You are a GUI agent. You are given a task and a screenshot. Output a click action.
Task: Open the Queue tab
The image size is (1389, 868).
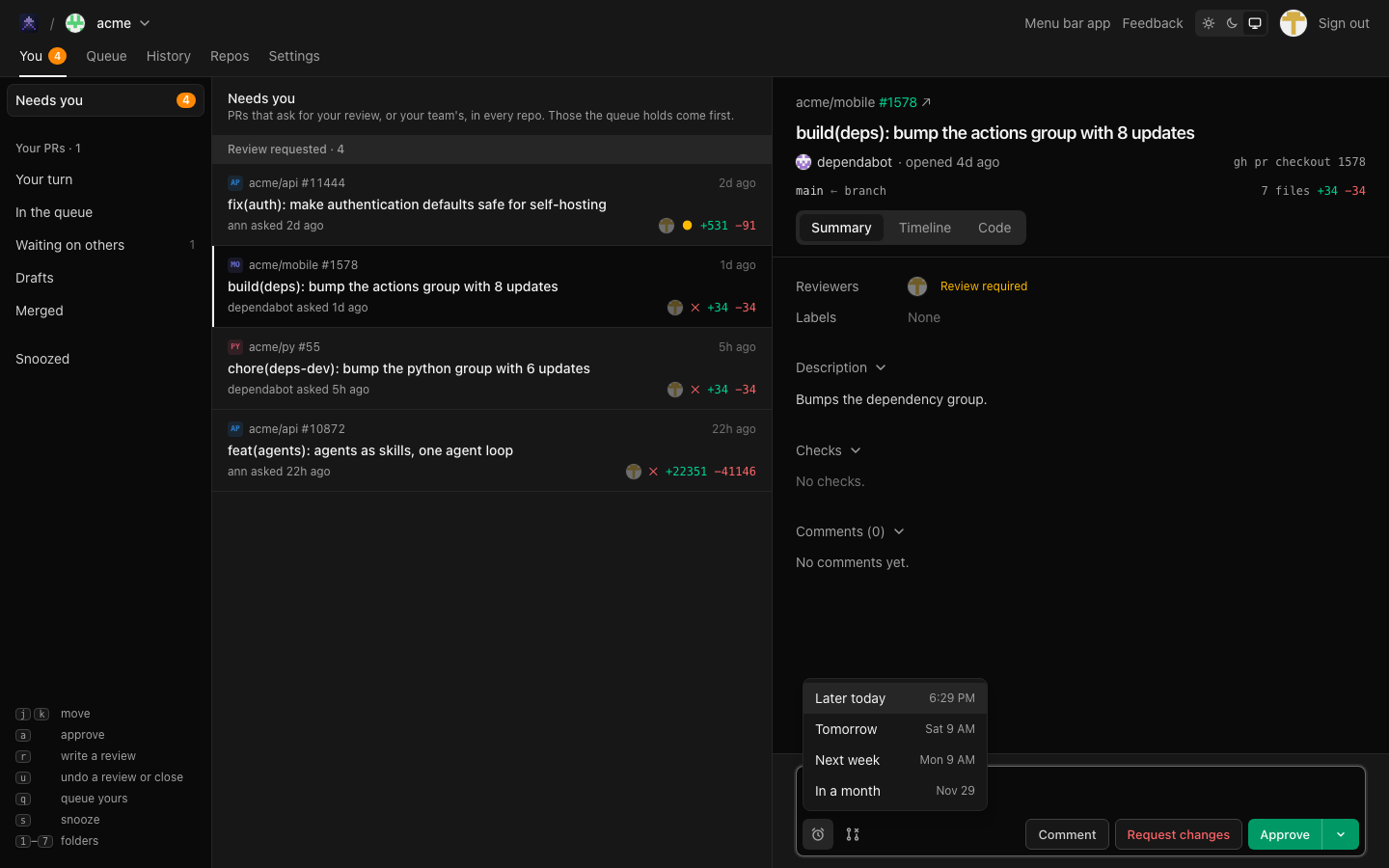pos(106,56)
